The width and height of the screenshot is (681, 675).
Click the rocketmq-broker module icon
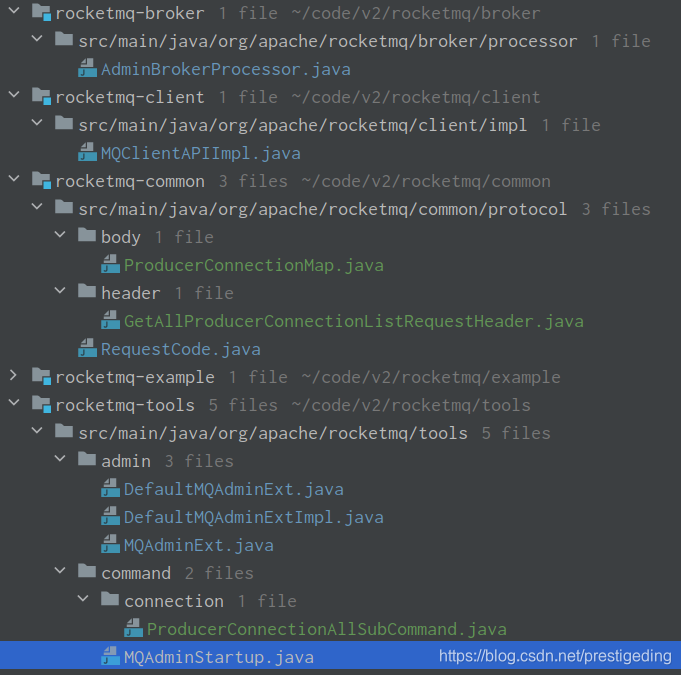coord(42,12)
